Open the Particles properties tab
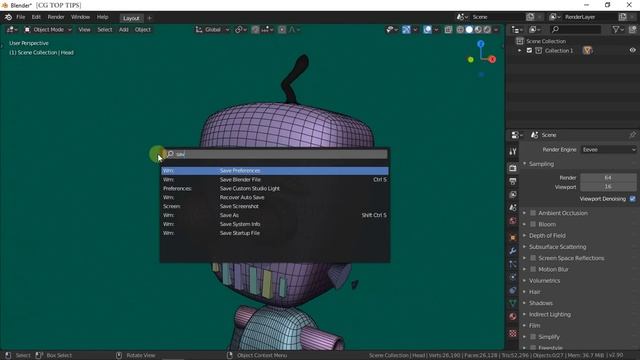 (513, 264)
